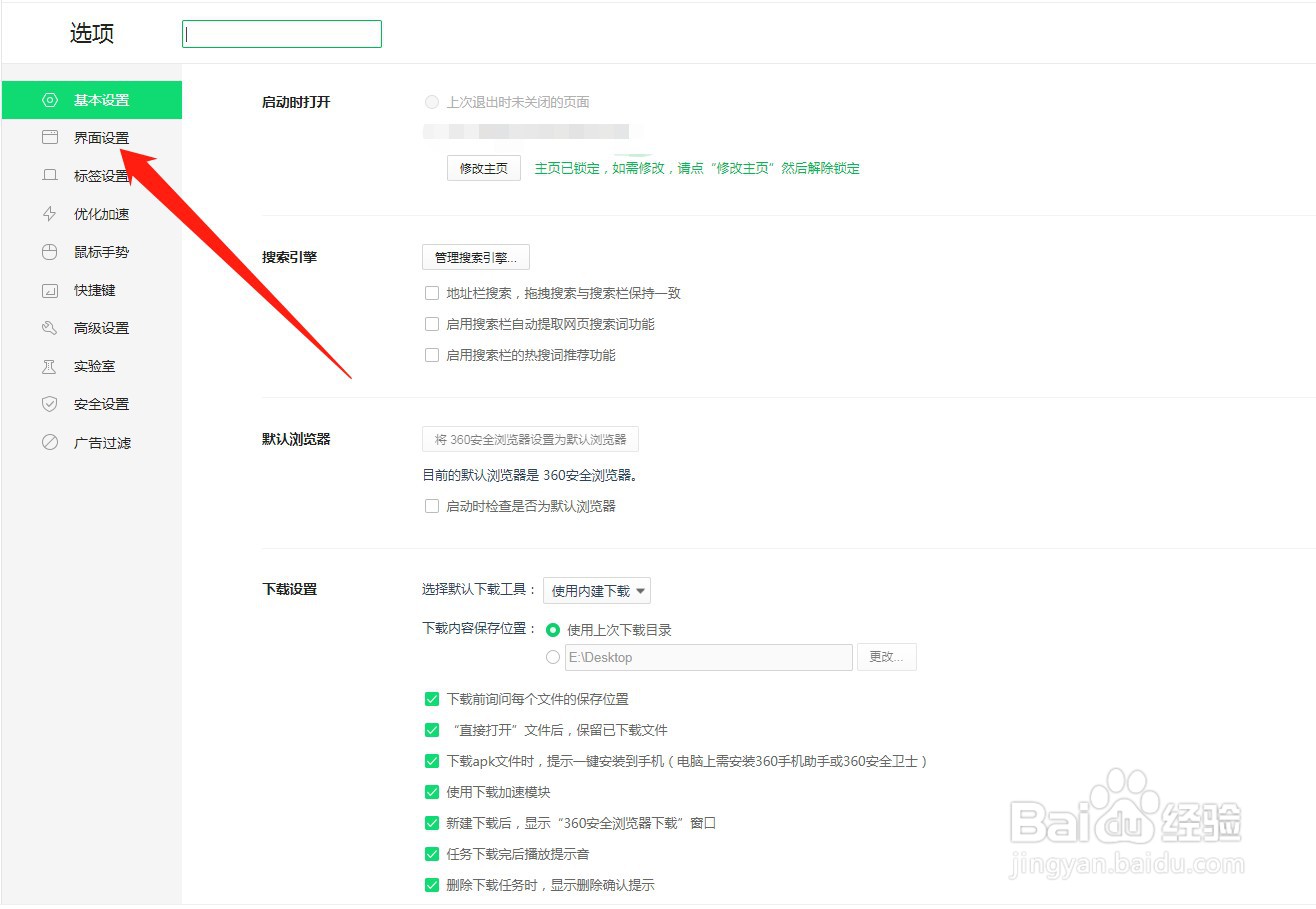Open the 标签设置 section icon
The height and width of the screenshot is (909, 1316).
click(49, 176)
